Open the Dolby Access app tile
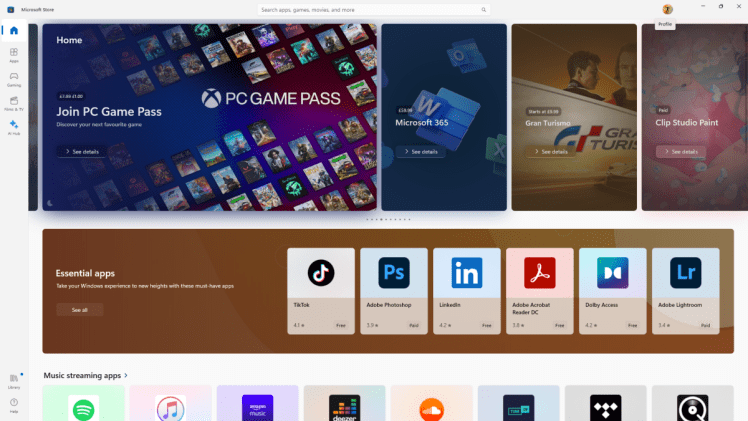Screen dimensions: 748x421 tap(612, 290)
